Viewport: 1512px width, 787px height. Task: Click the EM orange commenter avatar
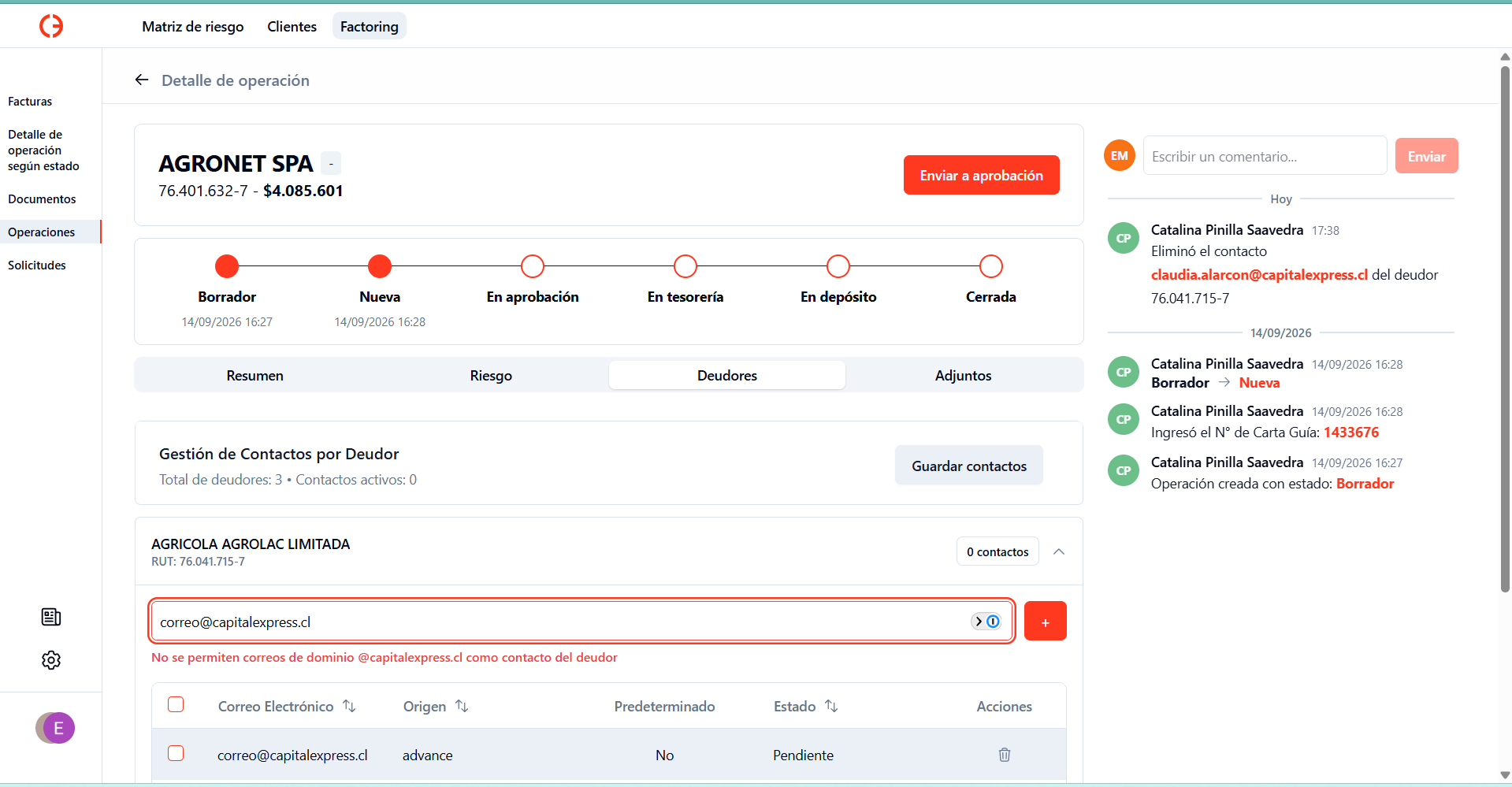coord(1120,156)
